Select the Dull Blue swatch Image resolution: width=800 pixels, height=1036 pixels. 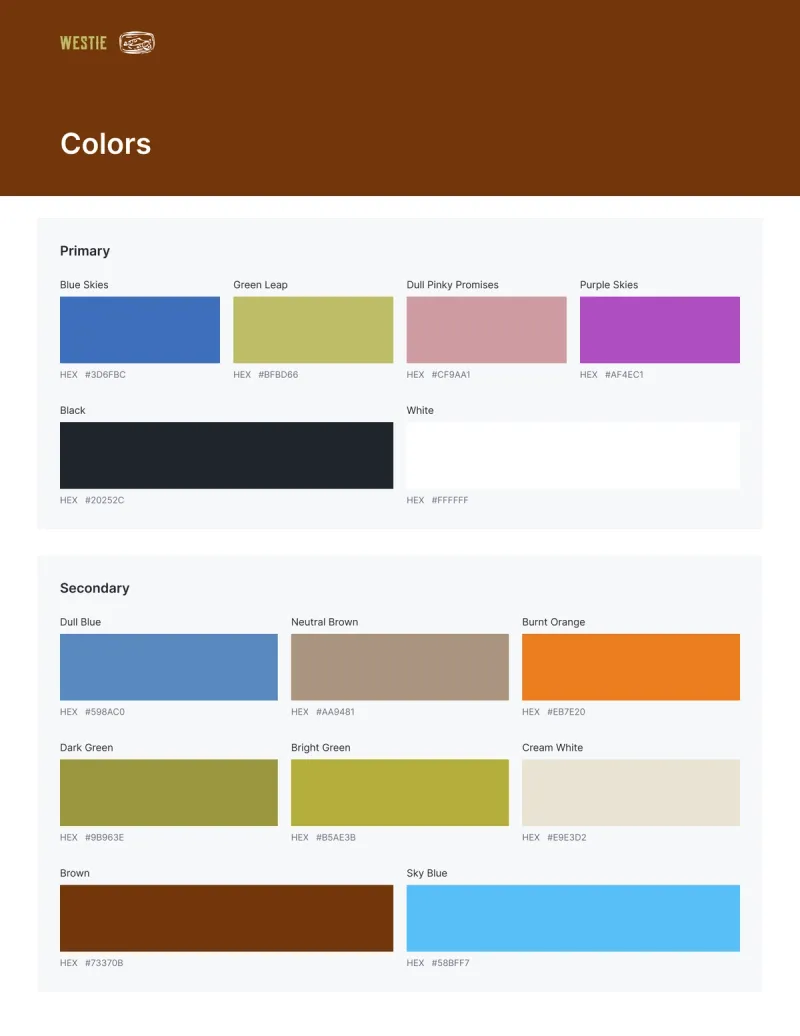169,667
